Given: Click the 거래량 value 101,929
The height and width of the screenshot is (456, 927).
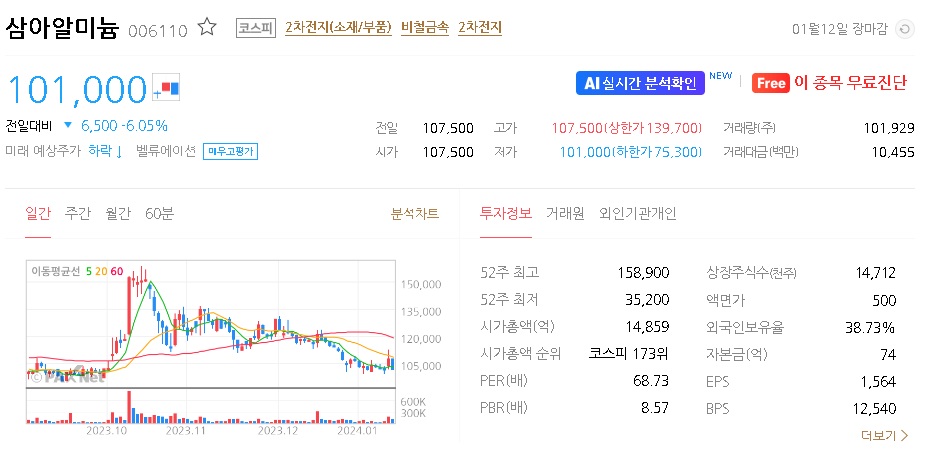Looking at the screenshot, I should pos(889,128).
